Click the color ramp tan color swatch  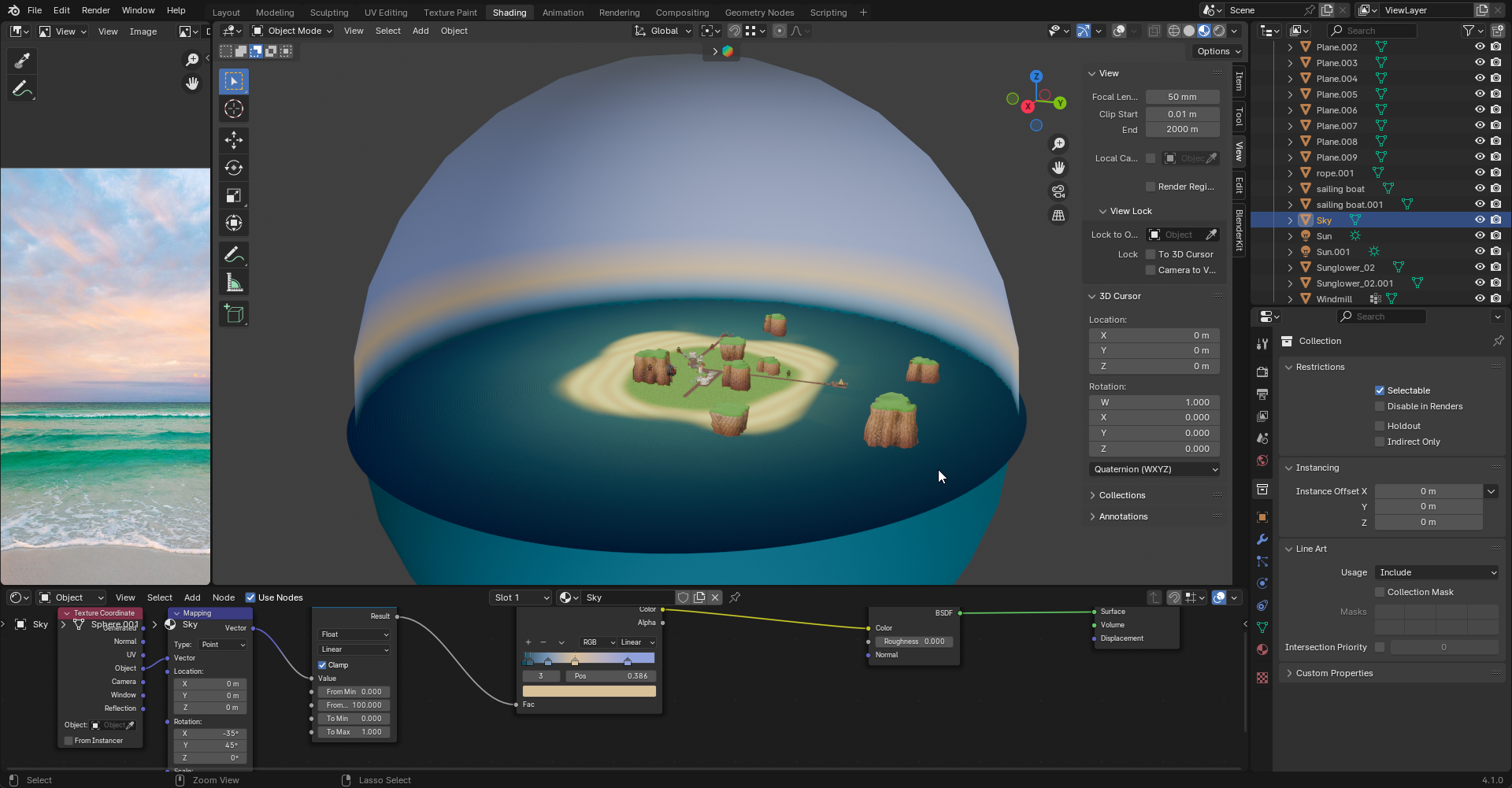pos(589,691)
